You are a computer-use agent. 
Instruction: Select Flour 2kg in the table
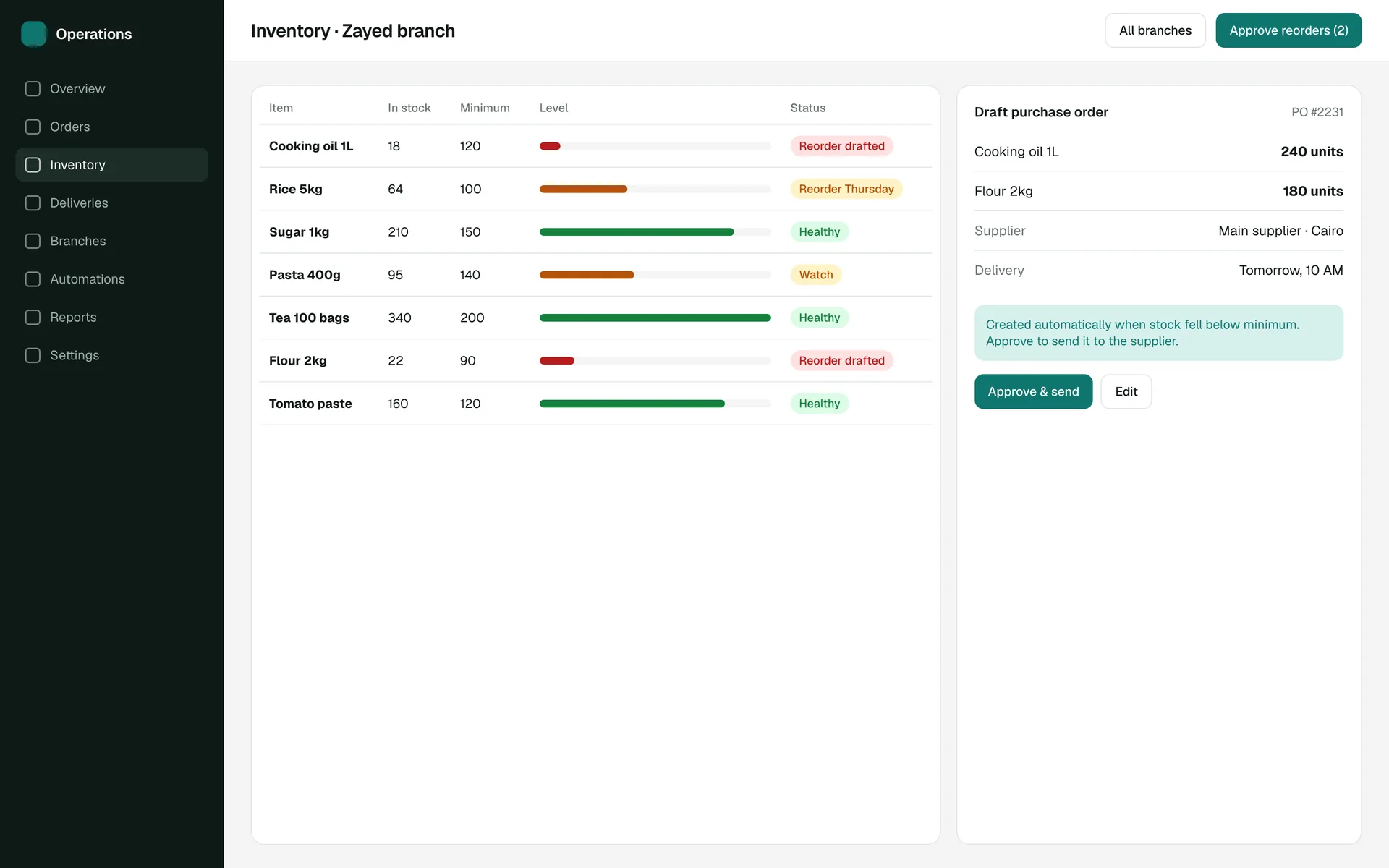tap(298, 360)
